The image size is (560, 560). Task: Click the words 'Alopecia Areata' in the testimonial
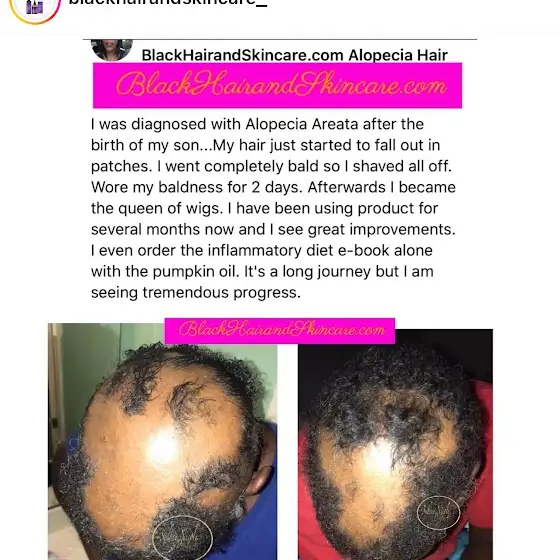tap(301, 124)
